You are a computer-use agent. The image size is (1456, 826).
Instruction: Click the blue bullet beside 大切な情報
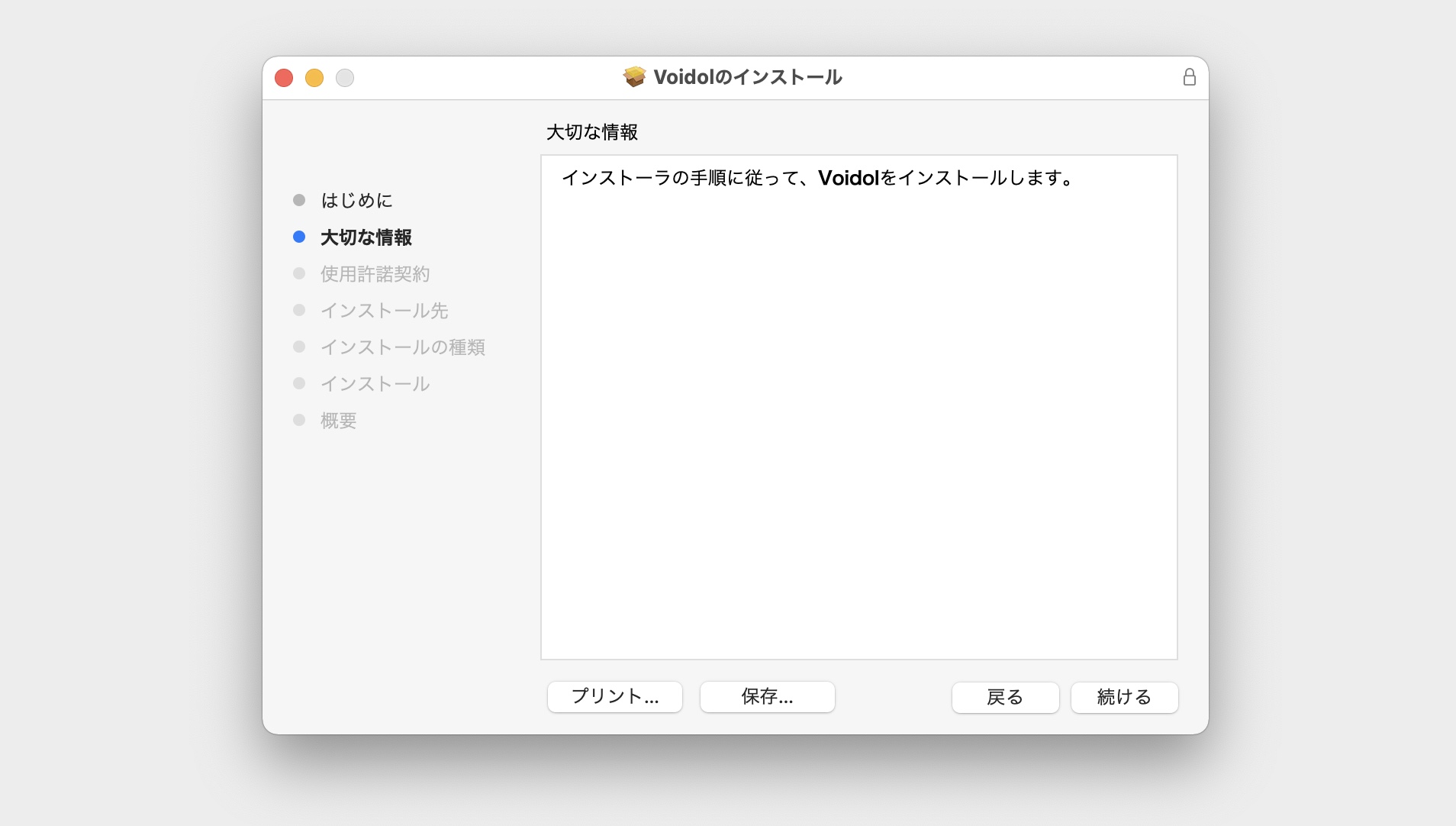pos(299,237)
